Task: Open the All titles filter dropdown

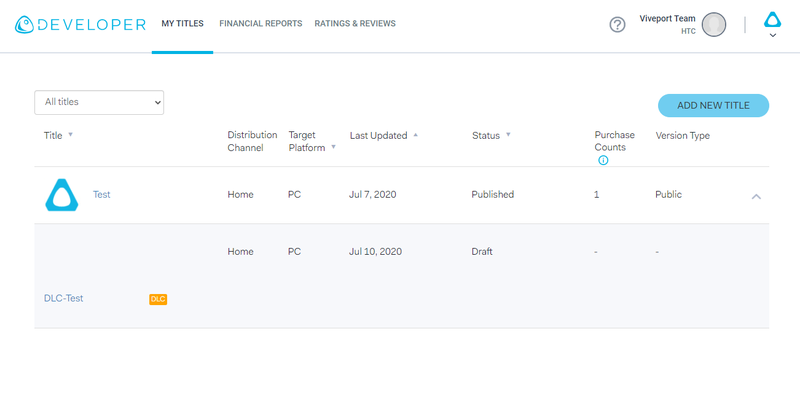Action: 99,103
